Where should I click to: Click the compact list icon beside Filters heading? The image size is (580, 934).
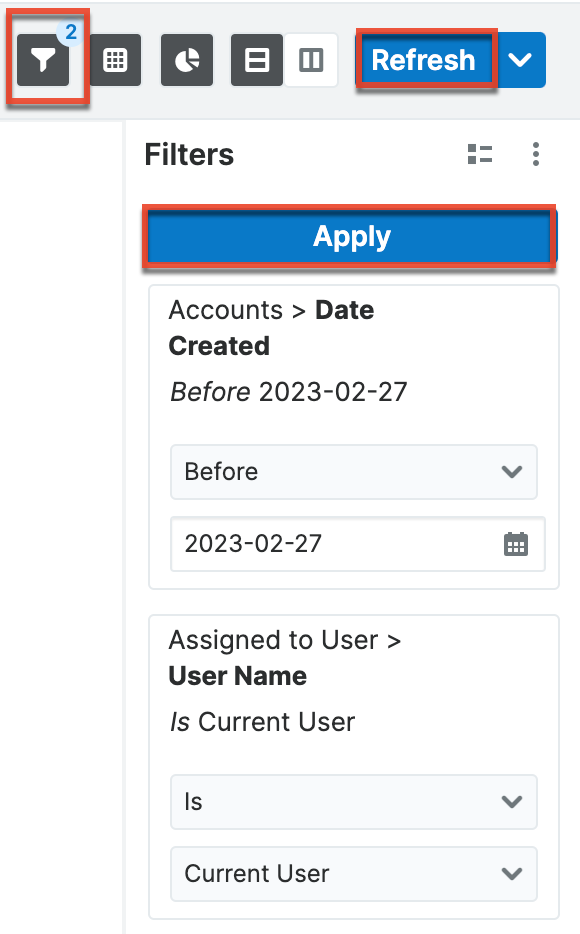point(480,154)
